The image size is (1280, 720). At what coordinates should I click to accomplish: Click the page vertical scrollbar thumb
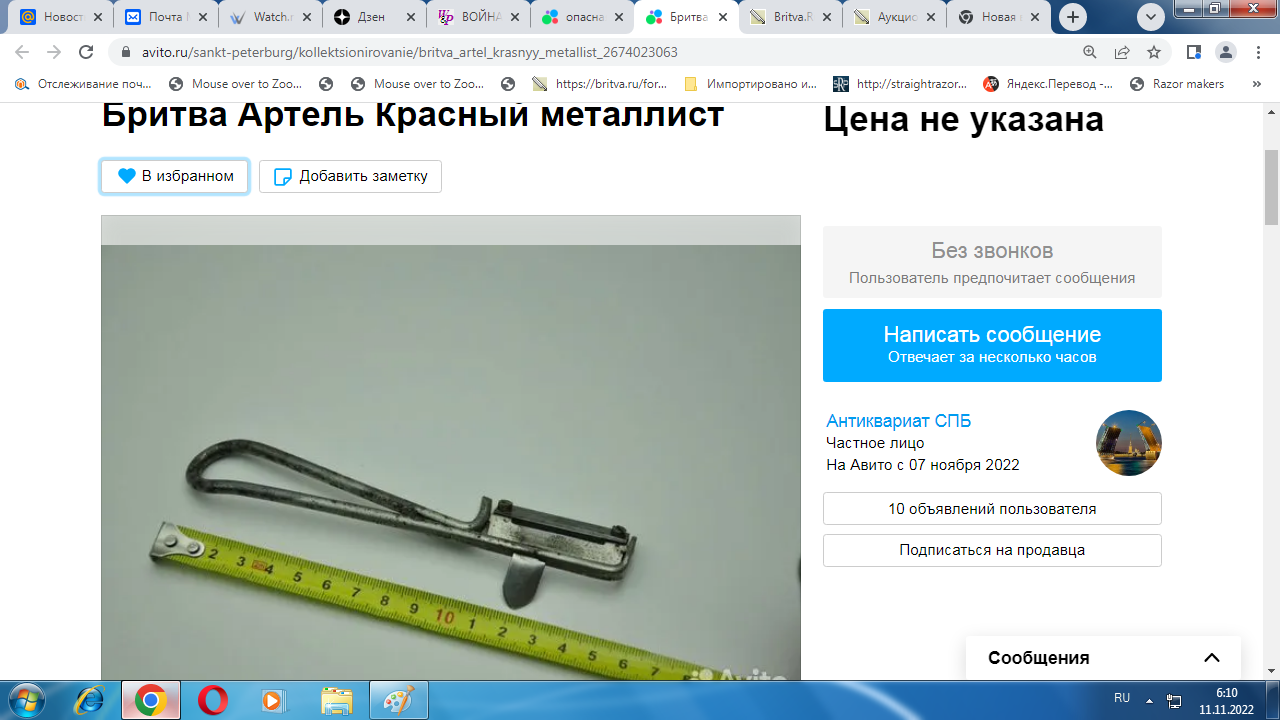coord(1271,187)
